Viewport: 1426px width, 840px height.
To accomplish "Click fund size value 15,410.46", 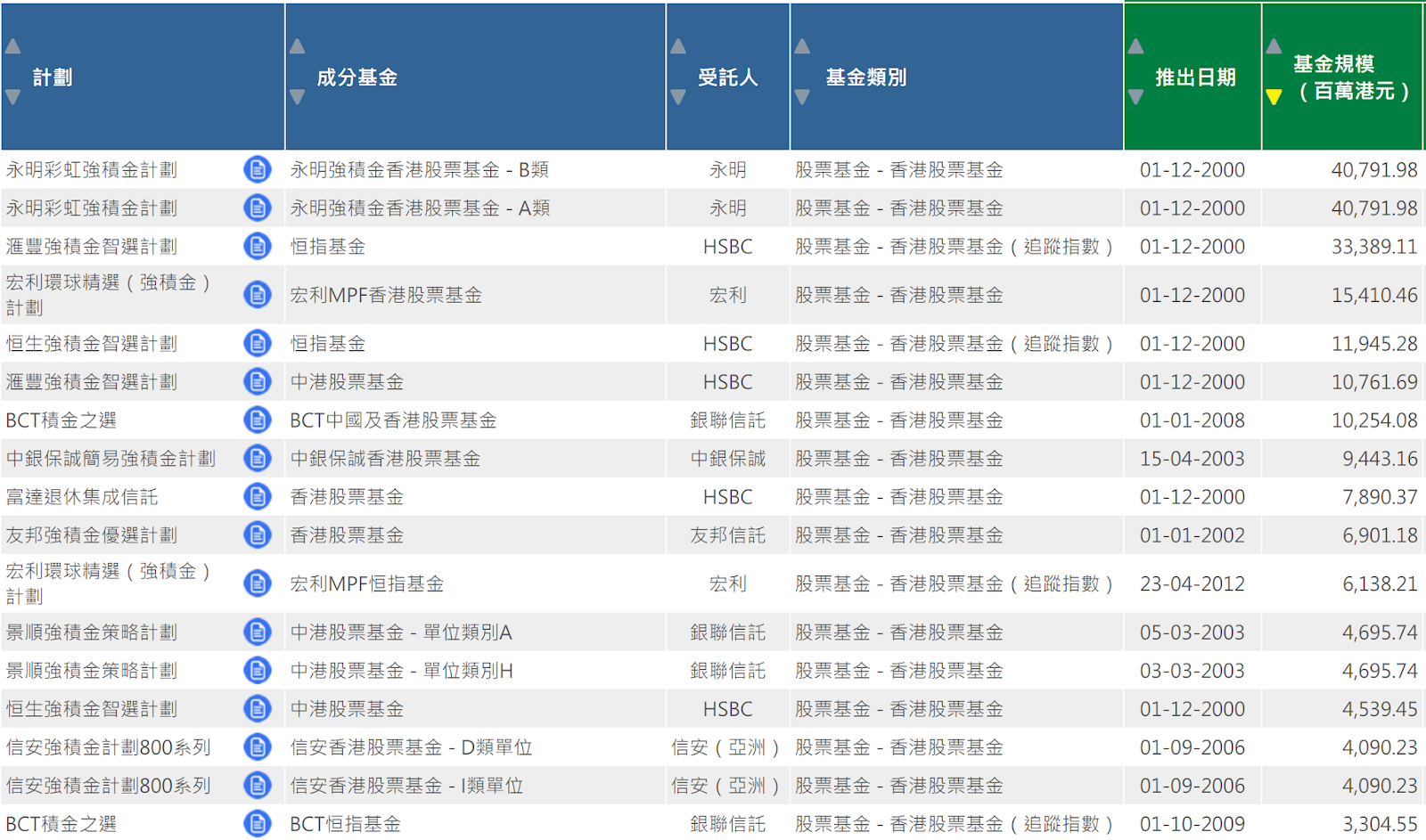I will (1374, 295).
